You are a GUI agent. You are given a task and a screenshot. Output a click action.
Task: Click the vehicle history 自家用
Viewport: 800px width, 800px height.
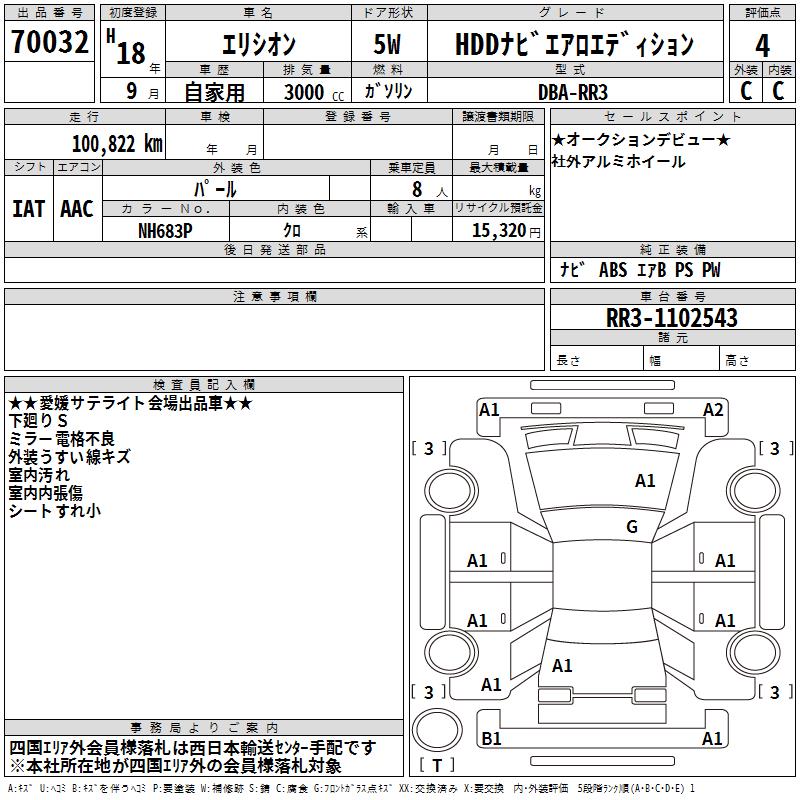pyautogui.click(x=214, y=92)
